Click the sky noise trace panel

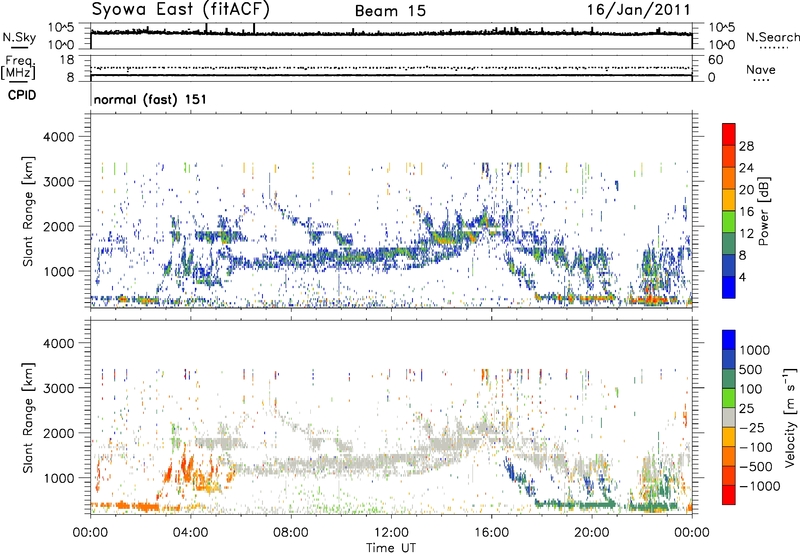(391, 36)
